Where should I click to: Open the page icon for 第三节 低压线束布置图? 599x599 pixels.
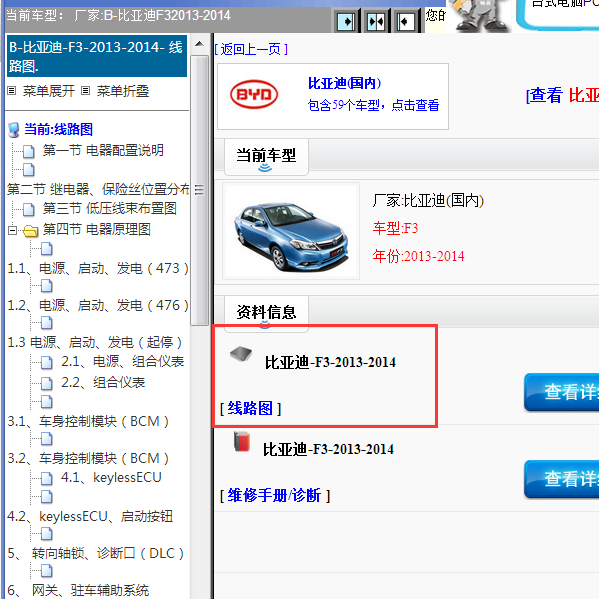pyautogui.click(x=29, y=209)
